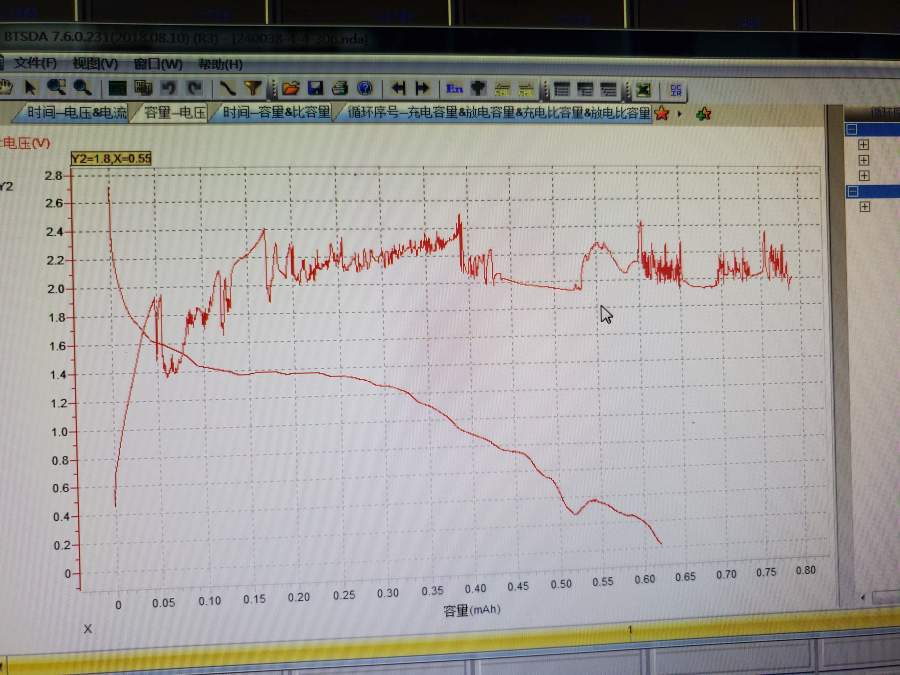Save data with the floppy disk icon
The height and width of the screenshot is (675, 900).
315,88
